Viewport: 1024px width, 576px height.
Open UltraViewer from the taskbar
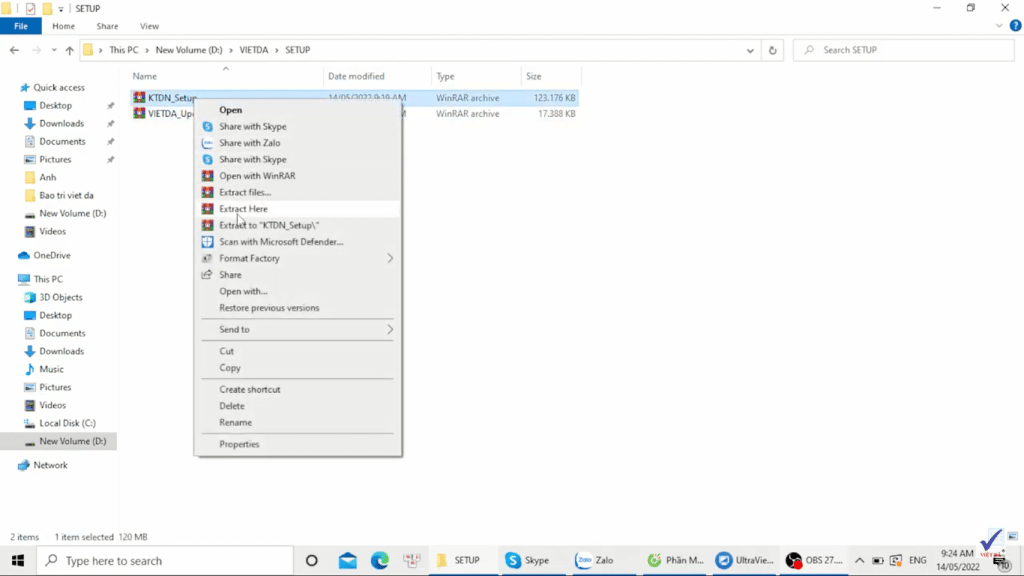[x=744, y=560]
